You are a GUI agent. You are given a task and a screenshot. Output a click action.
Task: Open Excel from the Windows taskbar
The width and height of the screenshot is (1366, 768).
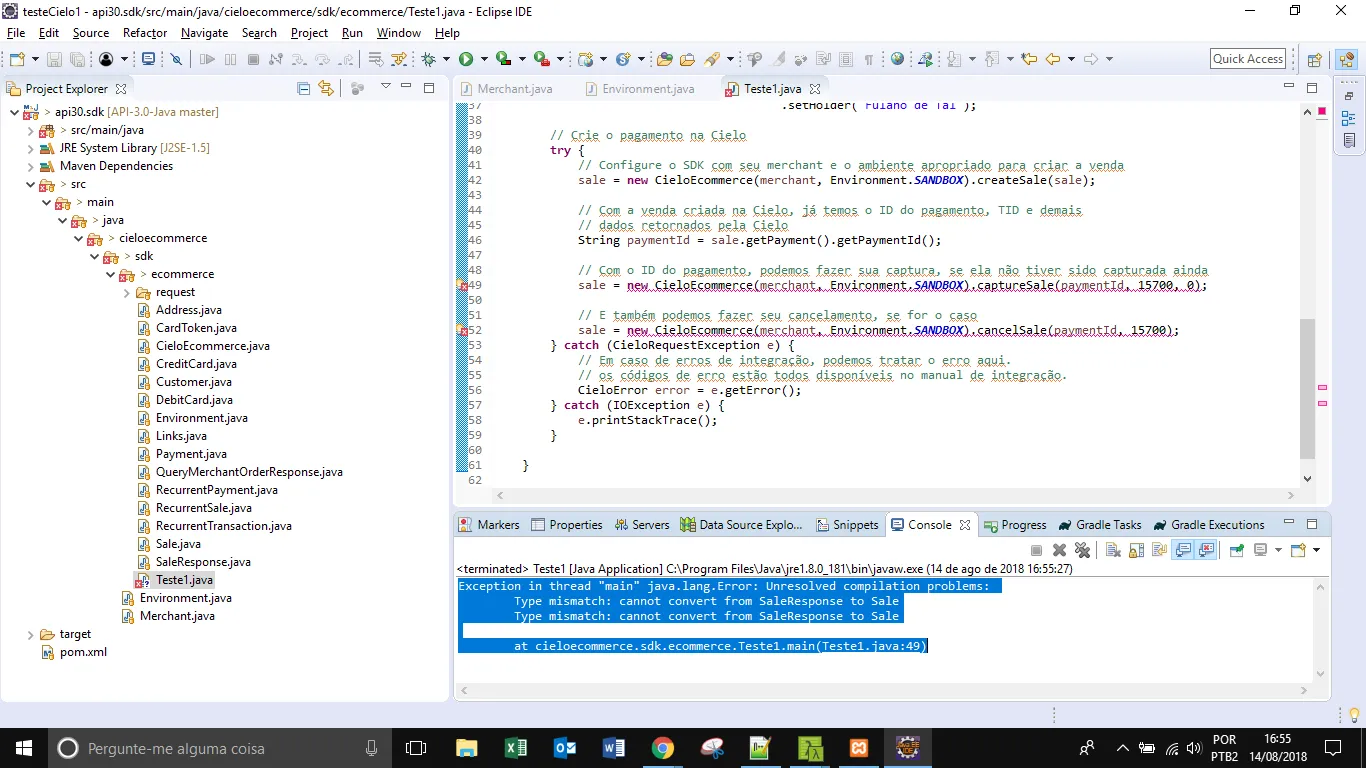516,748
